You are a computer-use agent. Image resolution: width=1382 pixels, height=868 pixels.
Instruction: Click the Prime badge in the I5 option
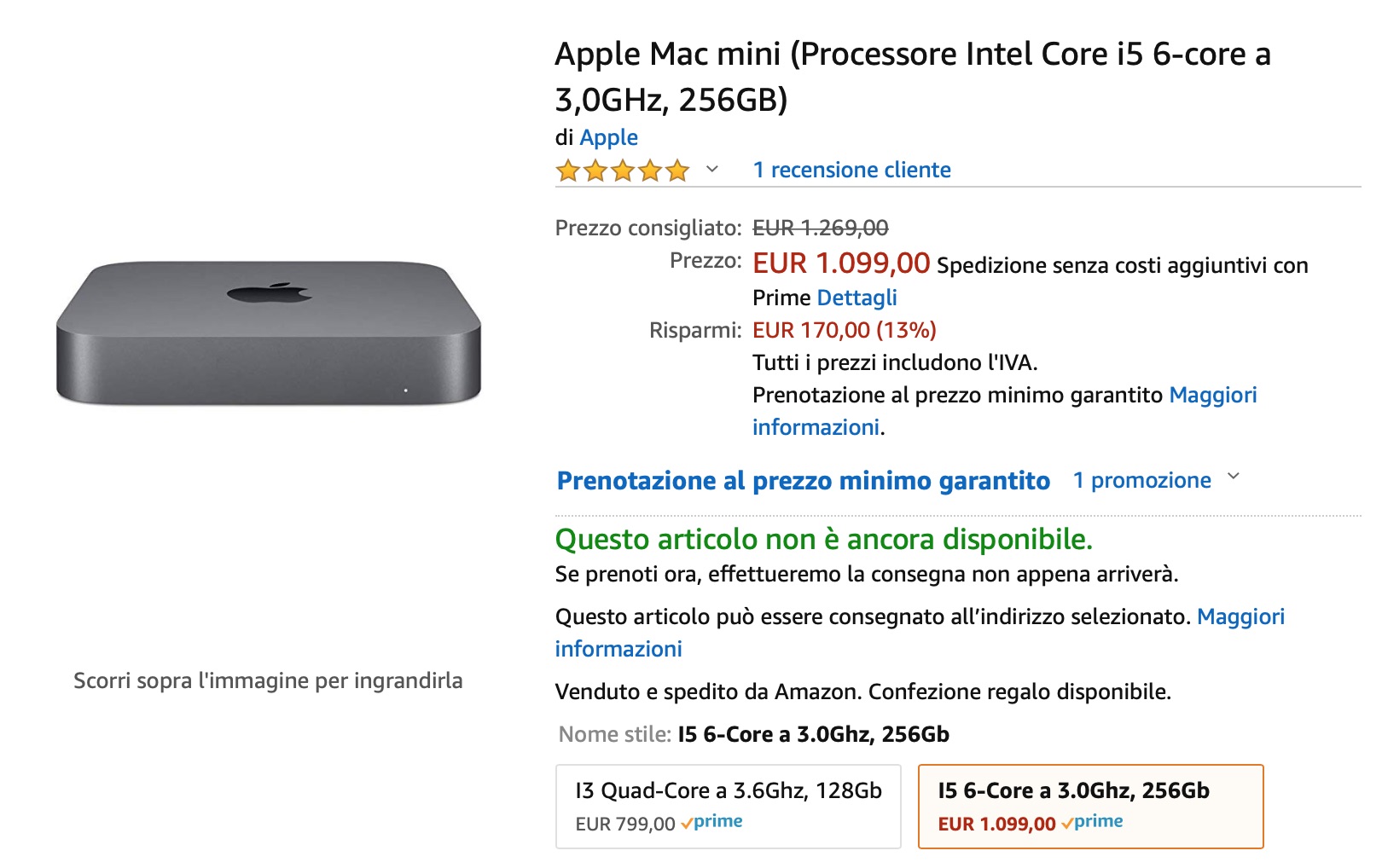point(1093,822)
